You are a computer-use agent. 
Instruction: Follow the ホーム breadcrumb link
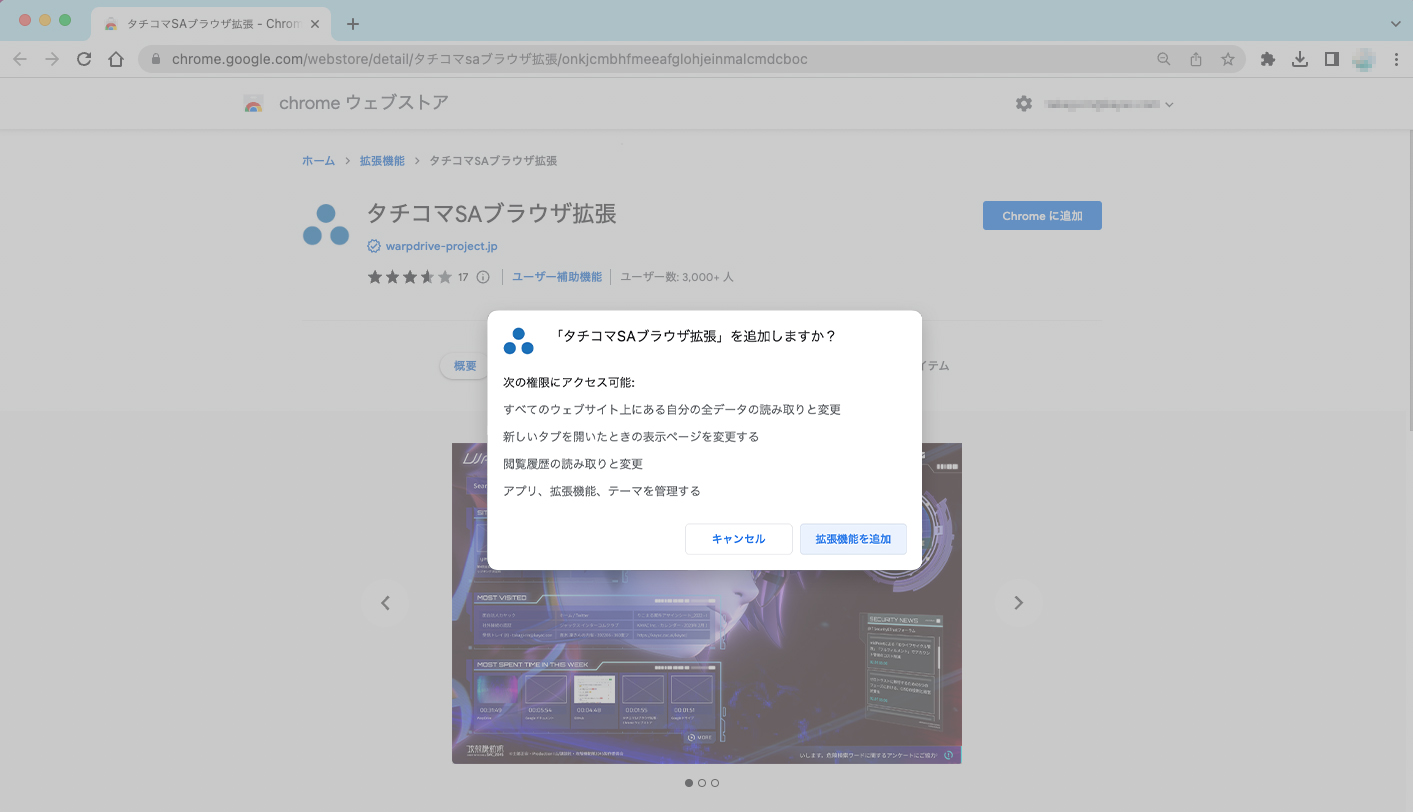[x=319, y=161]
